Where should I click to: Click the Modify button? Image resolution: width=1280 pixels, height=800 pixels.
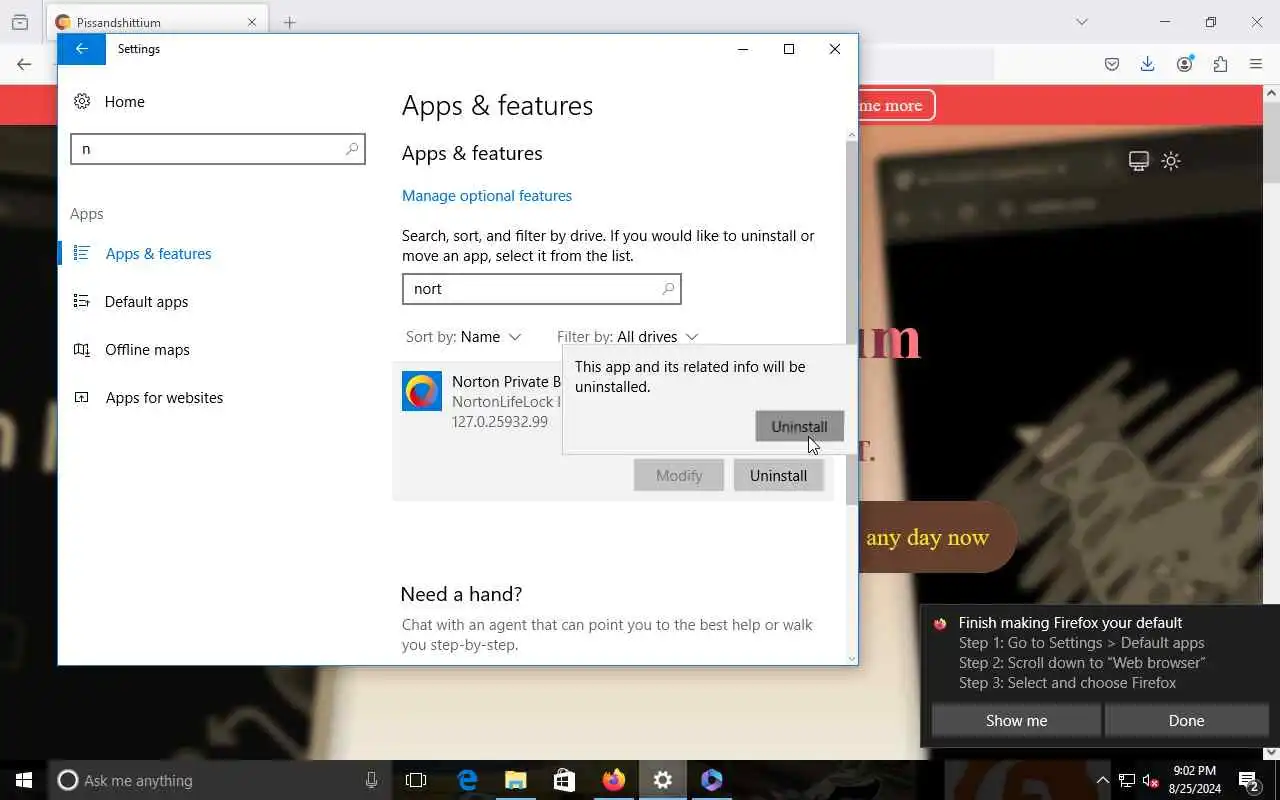679,476
